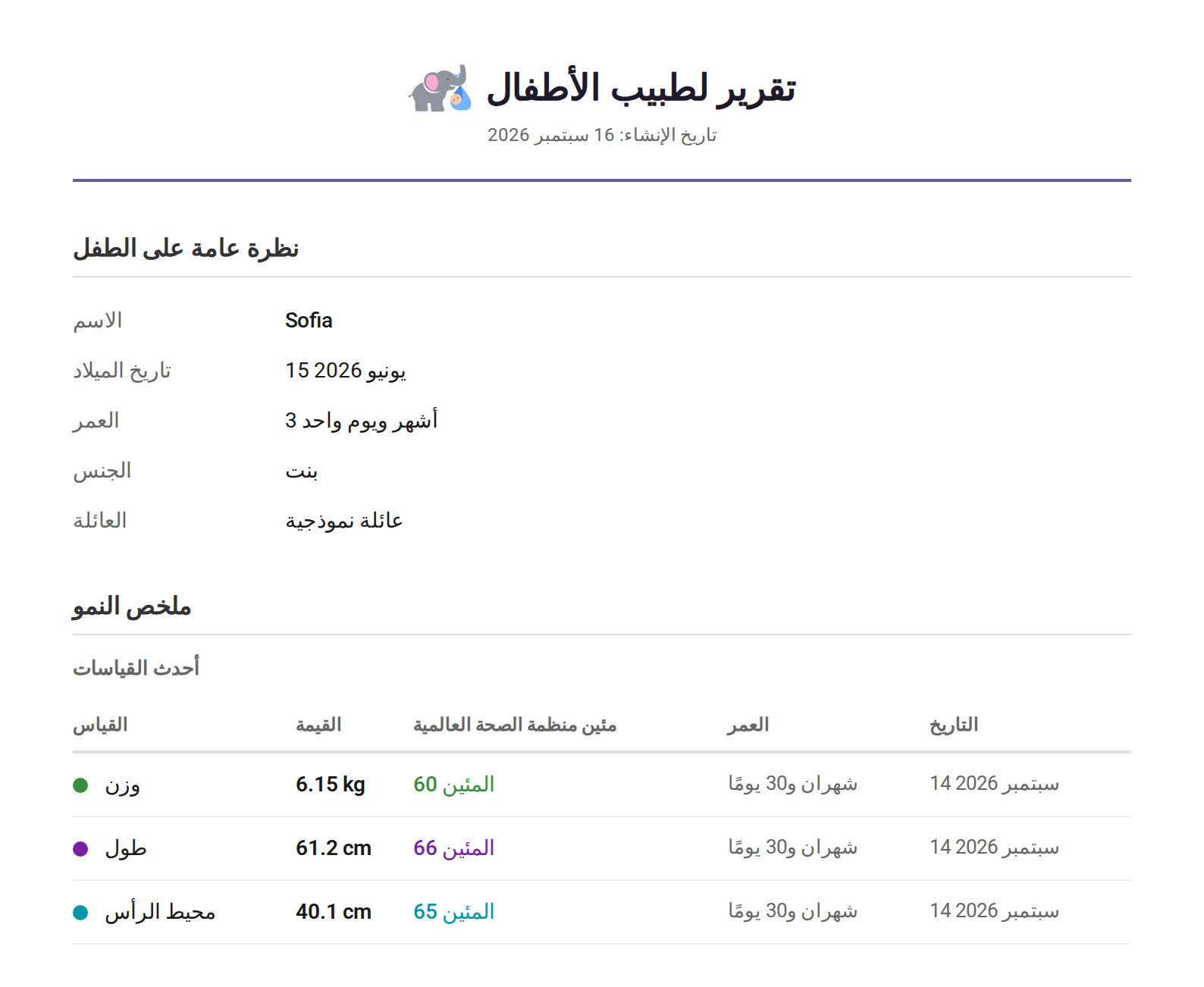Select the birth date "15 يونيو 2026"
The height and width of the screenshot is (987, 1204).
point(346,371)
